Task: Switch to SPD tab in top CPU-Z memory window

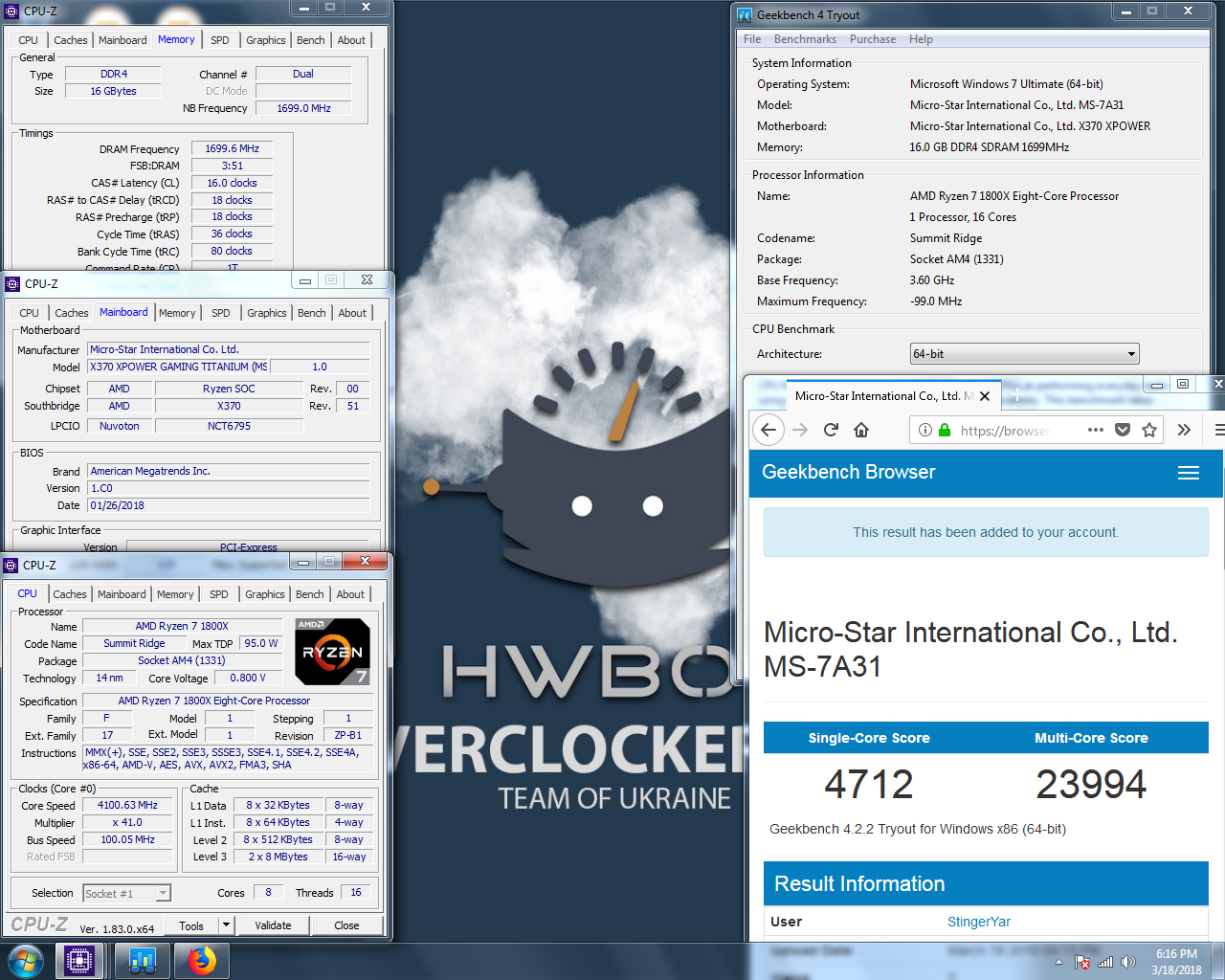Action: [x=220, y=40]
